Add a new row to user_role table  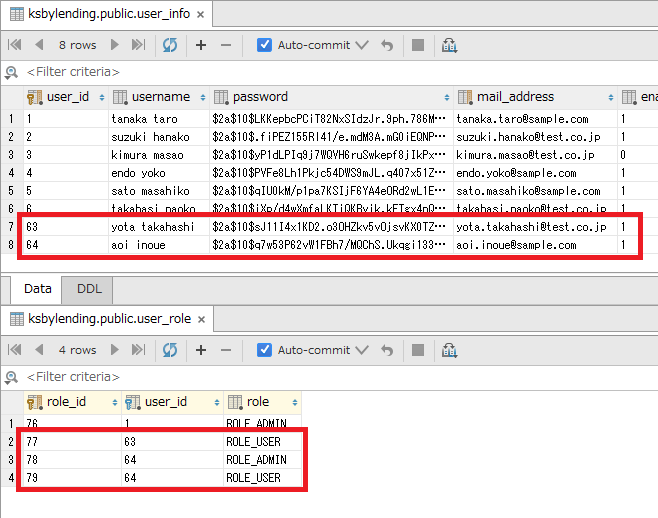point(201,350)
